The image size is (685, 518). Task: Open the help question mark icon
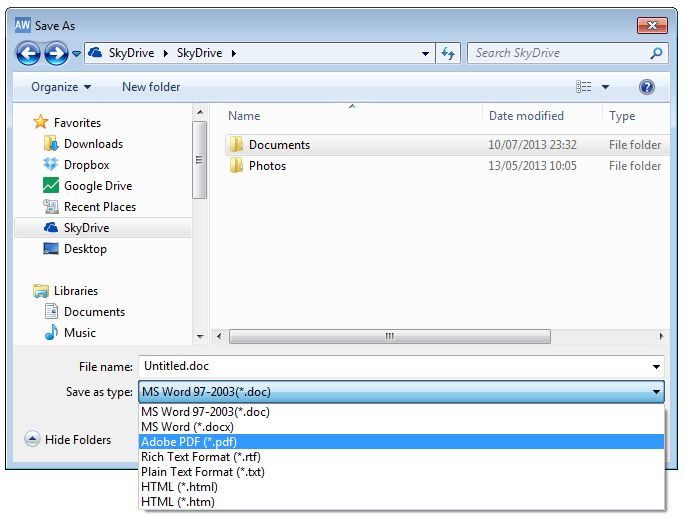(x=646, y=87)
